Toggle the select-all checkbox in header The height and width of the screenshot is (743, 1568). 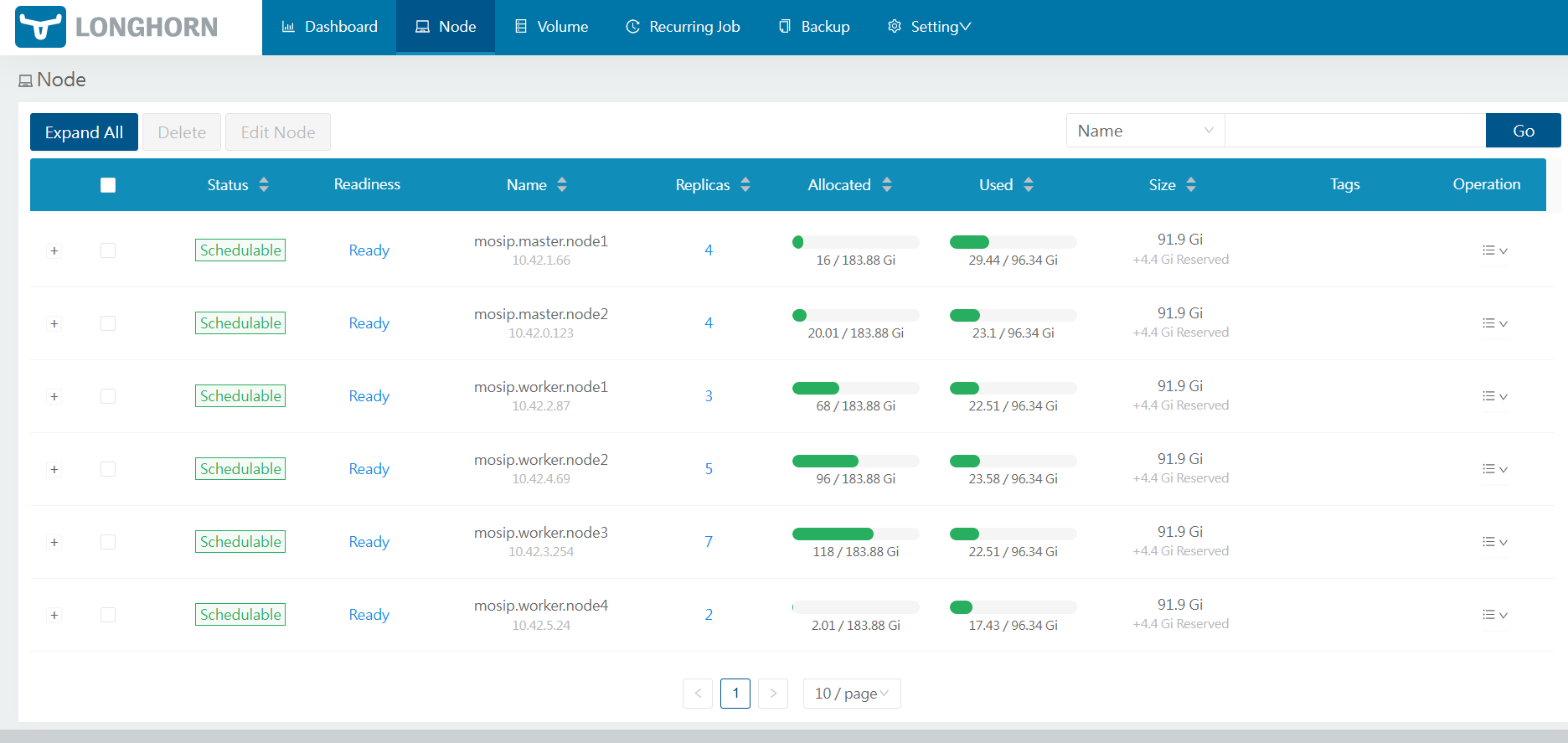pos(108,185)
